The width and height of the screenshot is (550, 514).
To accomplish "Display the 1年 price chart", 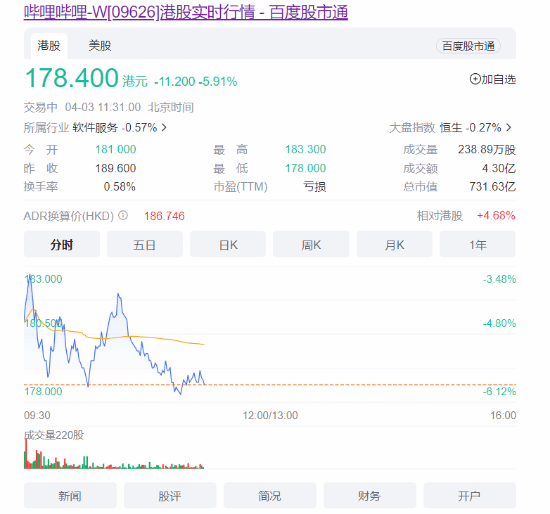I will coord(478,244).
